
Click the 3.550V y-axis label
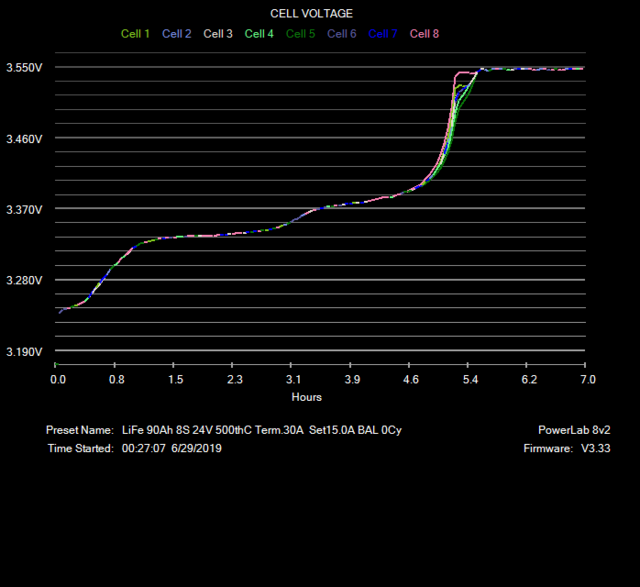(x=24, y=68)
